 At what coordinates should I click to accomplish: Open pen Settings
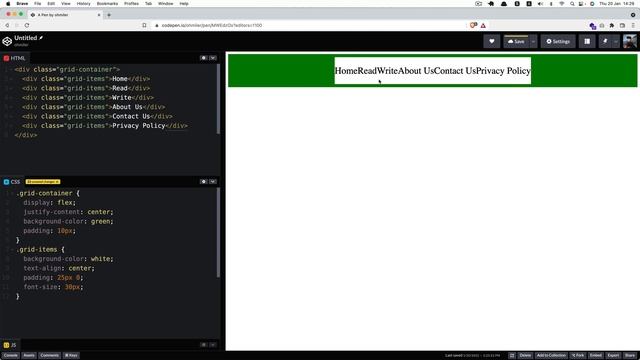(558, 41)
